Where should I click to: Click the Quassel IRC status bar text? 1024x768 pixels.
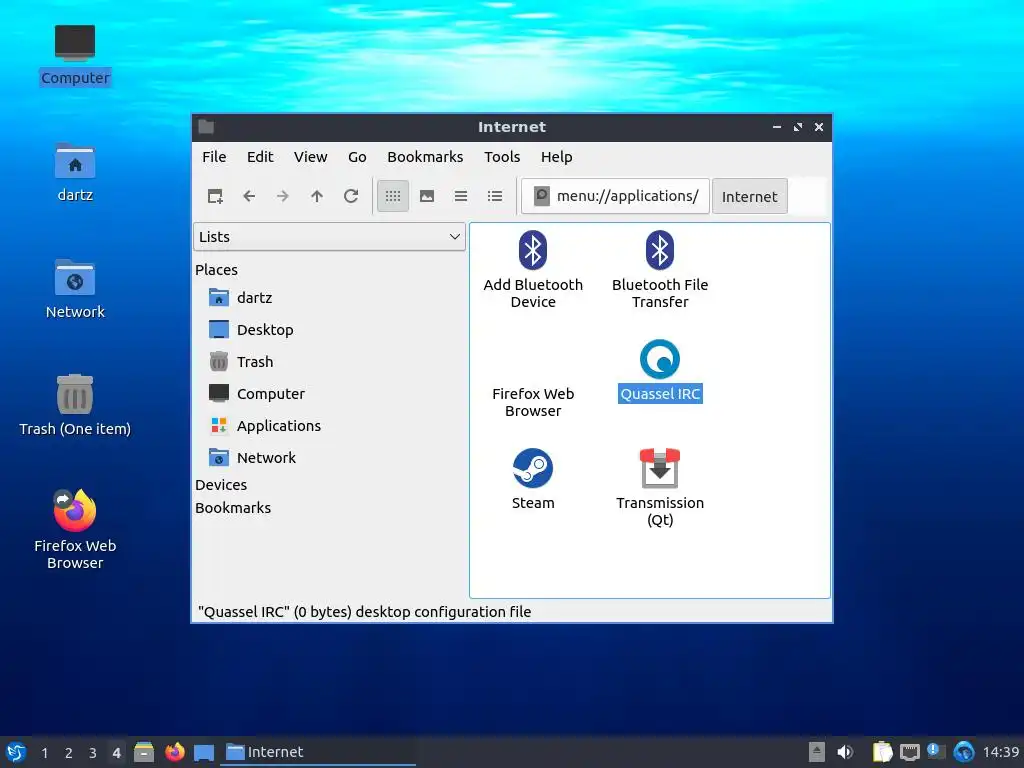[x=364, y=612]
